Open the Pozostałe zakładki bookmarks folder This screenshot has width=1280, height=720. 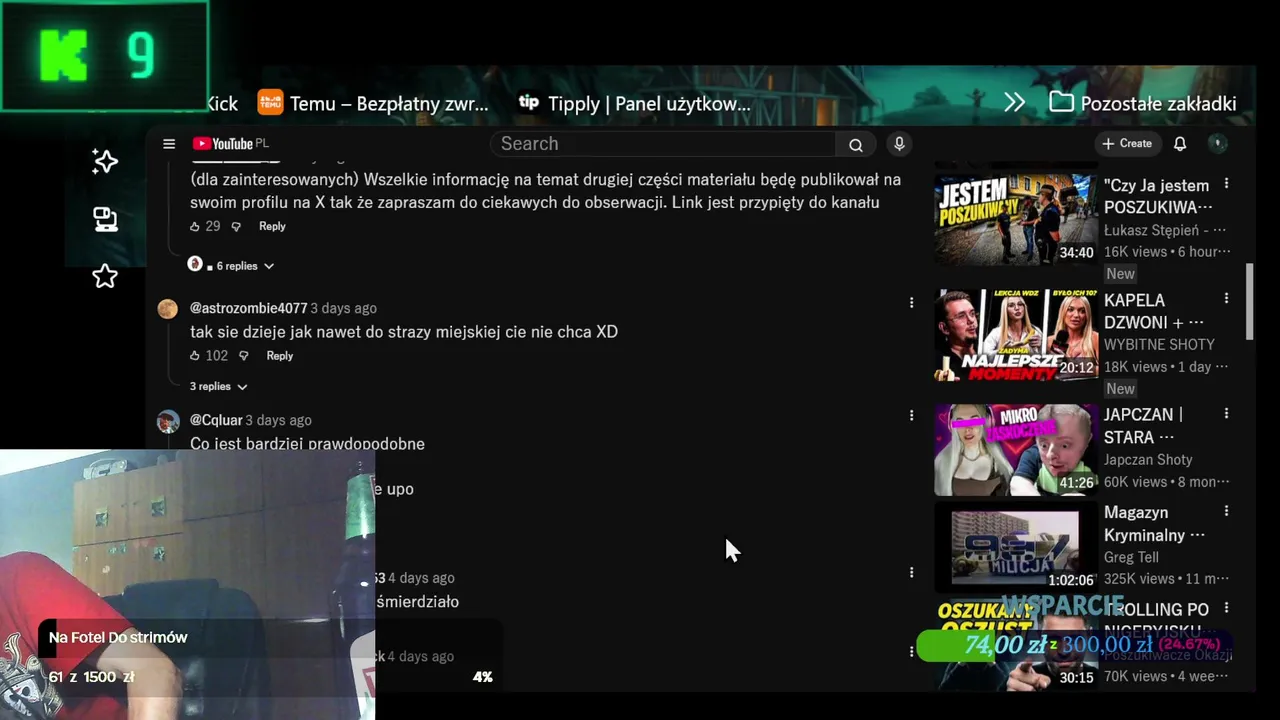(1143, 103)
